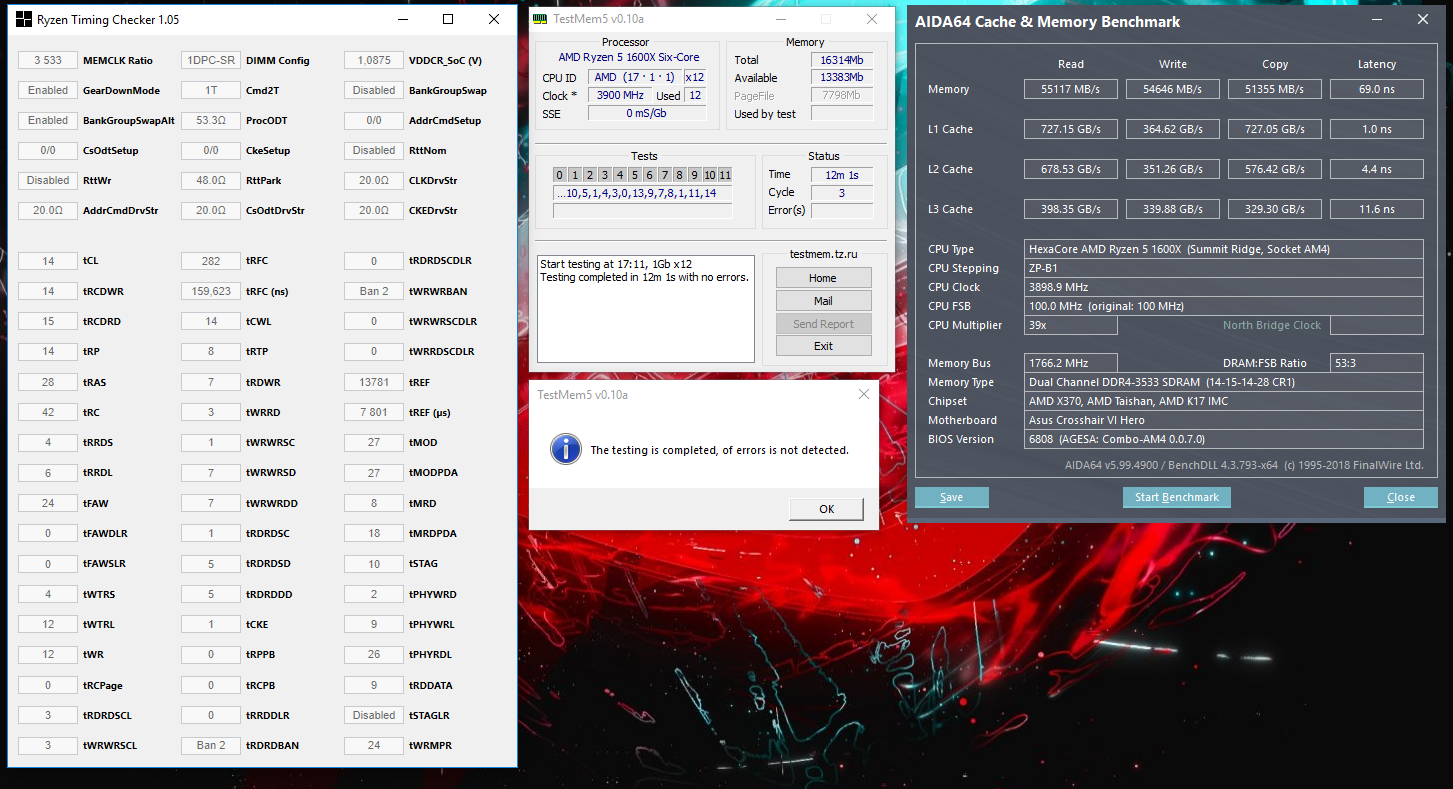Click the tRFC value 282
The width and height of the screenshot is (1453, 789).
click(x=211, y=261)
